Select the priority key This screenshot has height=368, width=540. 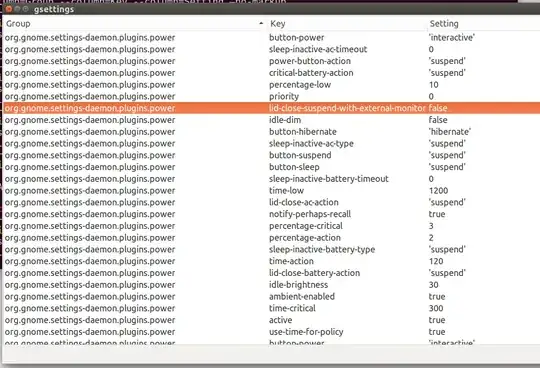click(x=284, y=96)
